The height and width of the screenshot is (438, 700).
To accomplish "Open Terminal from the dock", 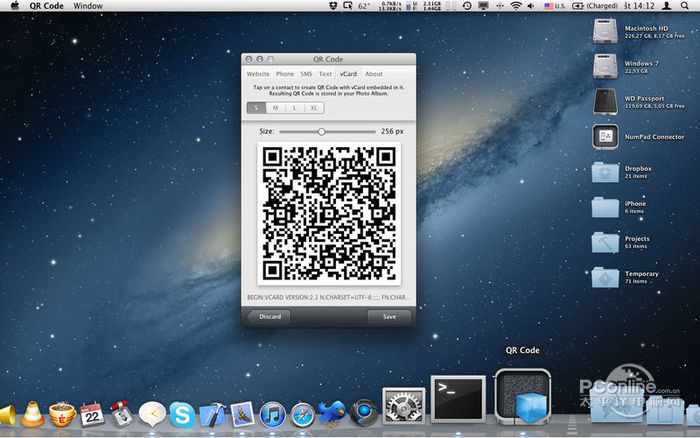I will click(x=458, y=399).
